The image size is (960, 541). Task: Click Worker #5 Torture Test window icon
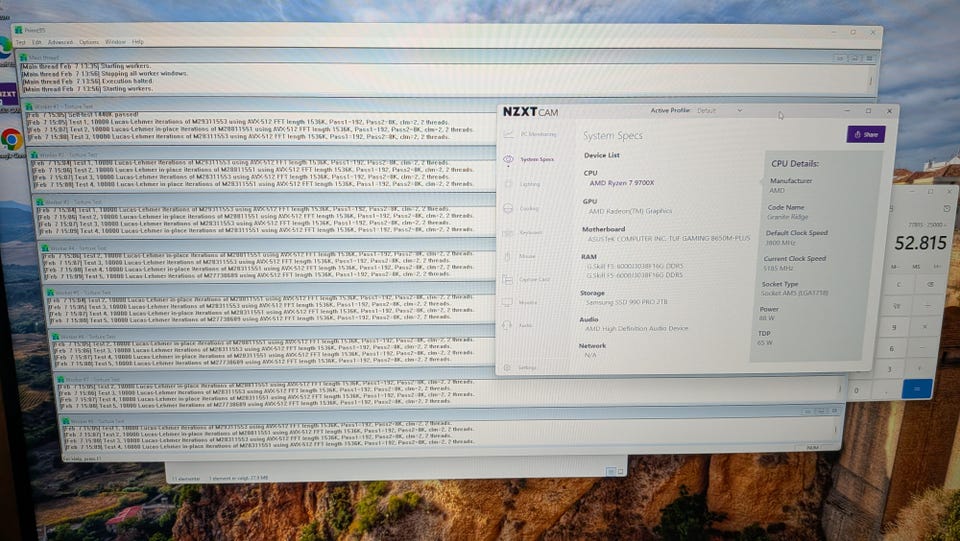(x=50, y=293)
